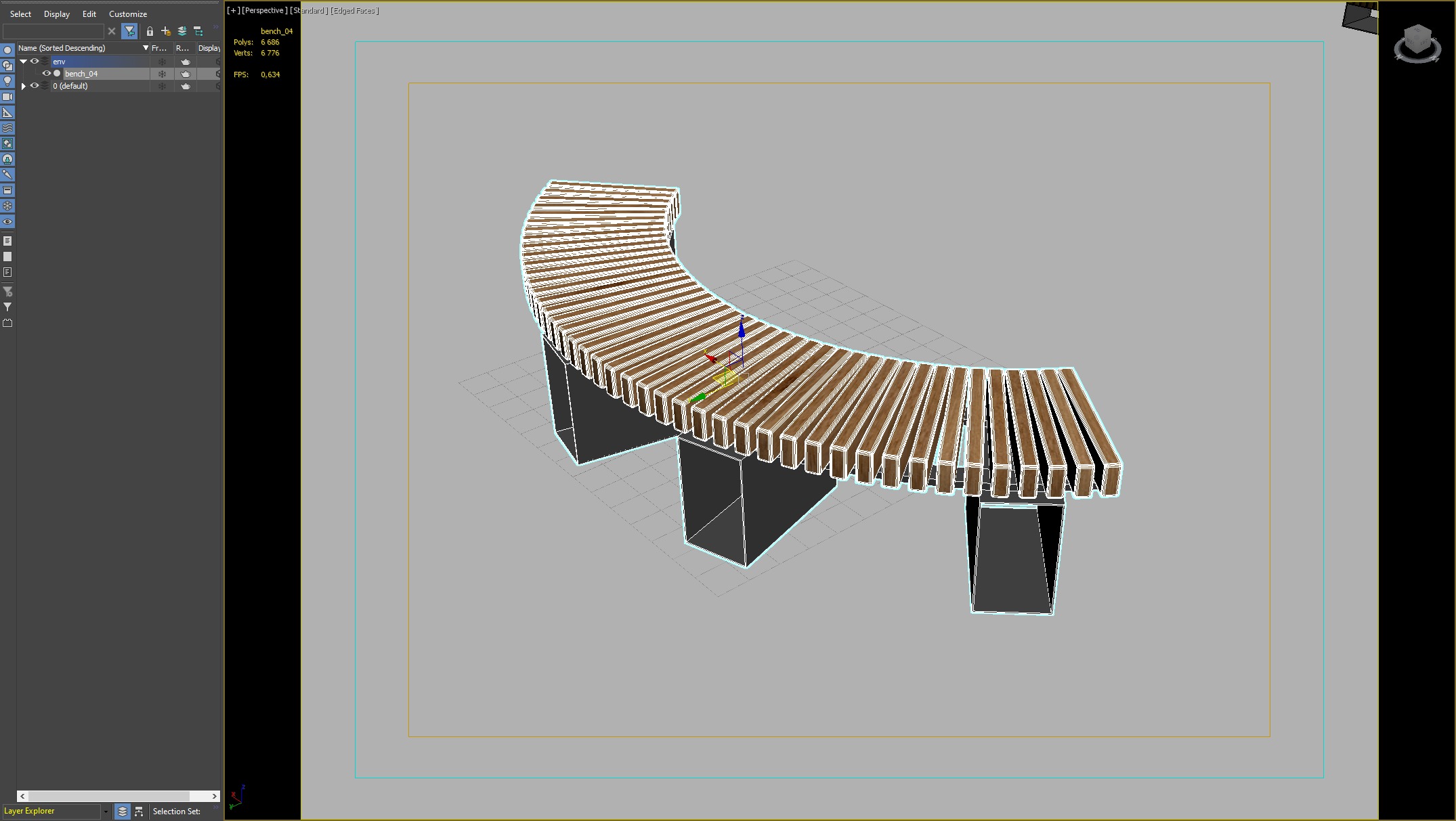Toggle the Display Containers filter (box icon)
The height and width of the screenshot is (821, 1456).
pyautogui.click(x=7, y=190)
